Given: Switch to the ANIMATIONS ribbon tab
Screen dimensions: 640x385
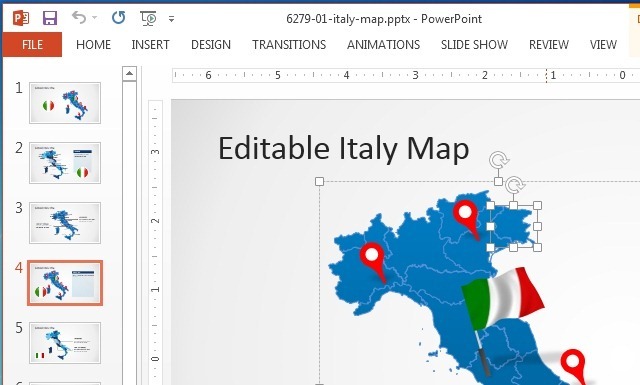Looking at the screenshot, I should coord(383,45).
